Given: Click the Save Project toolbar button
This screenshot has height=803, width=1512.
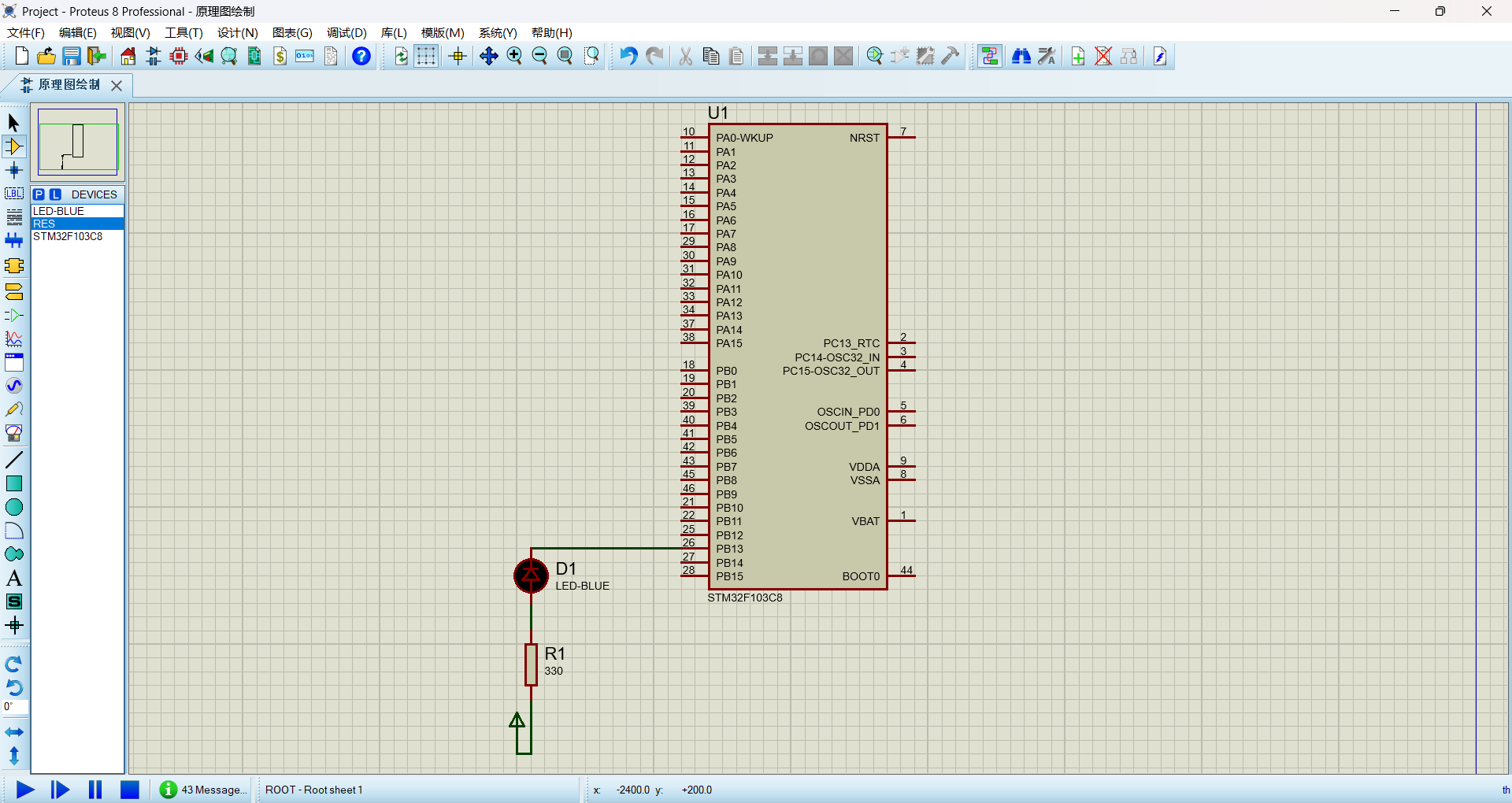Looking at the screenshot, I should pyautogui.click(x=72, y=56).
